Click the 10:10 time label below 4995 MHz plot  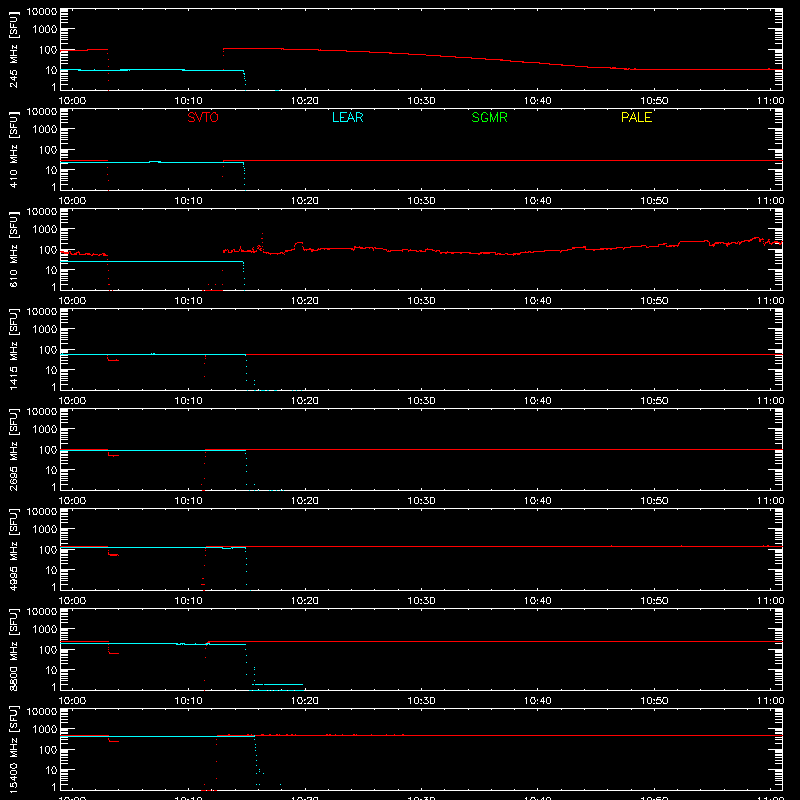188,601
